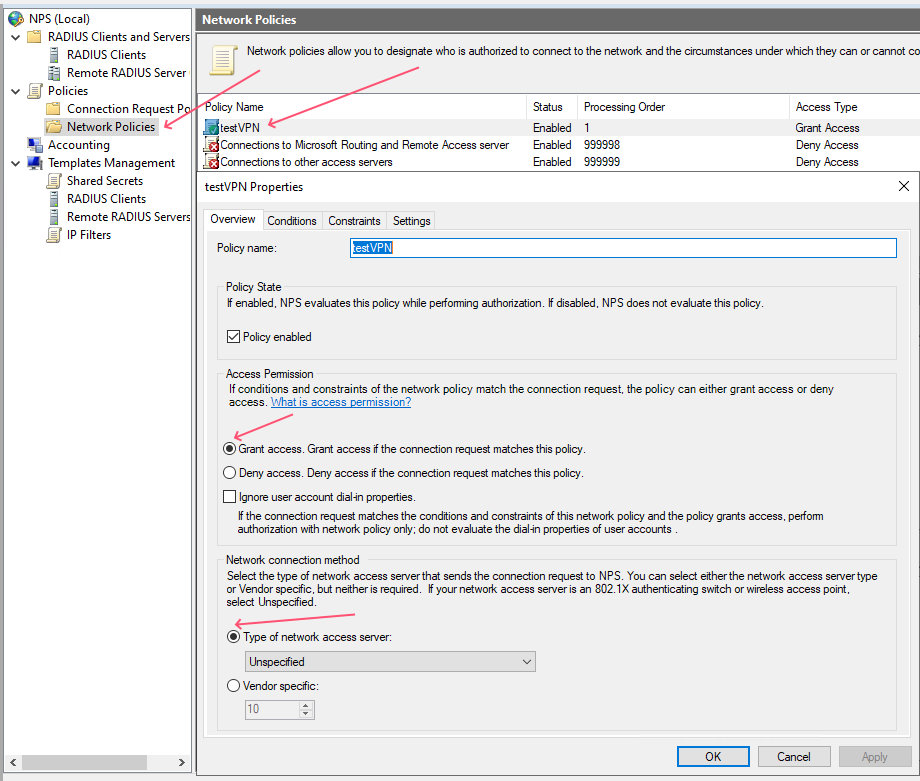920x781 pixels.
Task: Collapse the Policies tree node
Action: click(x=15, y=91)
